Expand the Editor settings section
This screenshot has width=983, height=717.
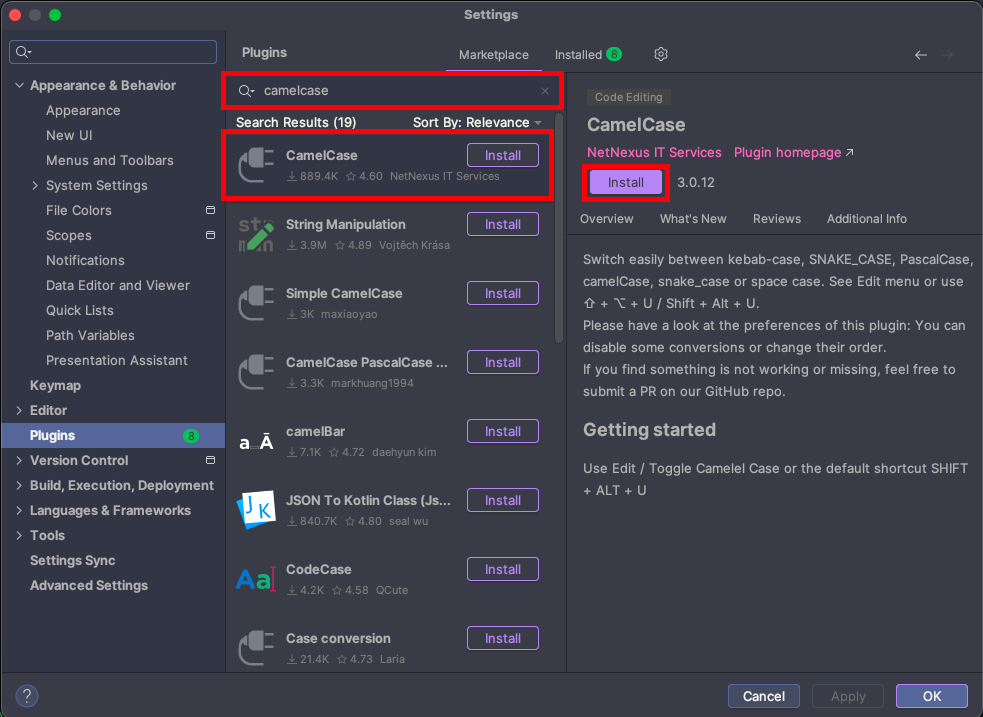pos(19,411)
